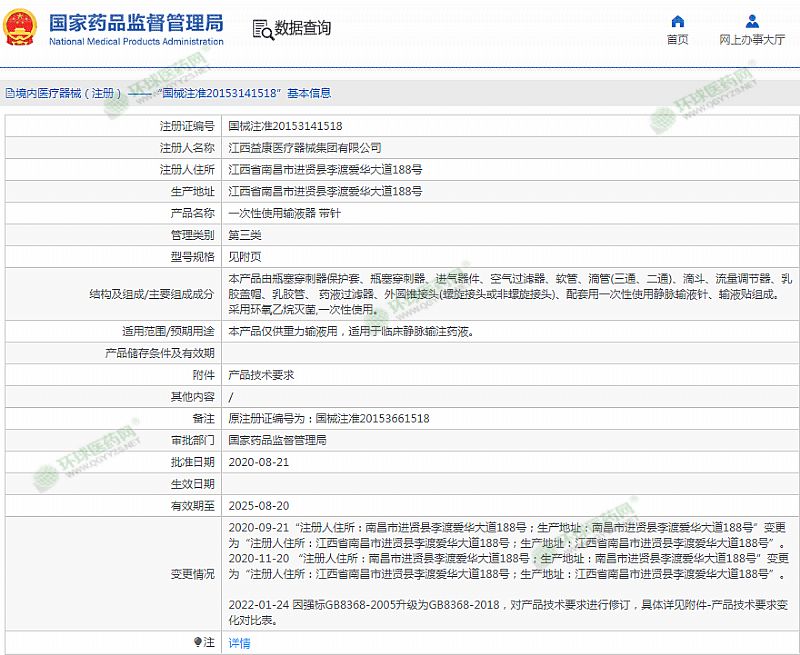The height and width of the screenshot is (655, 800).
Task: Click the 数据查询 heading text
Action: click(302, 29)
